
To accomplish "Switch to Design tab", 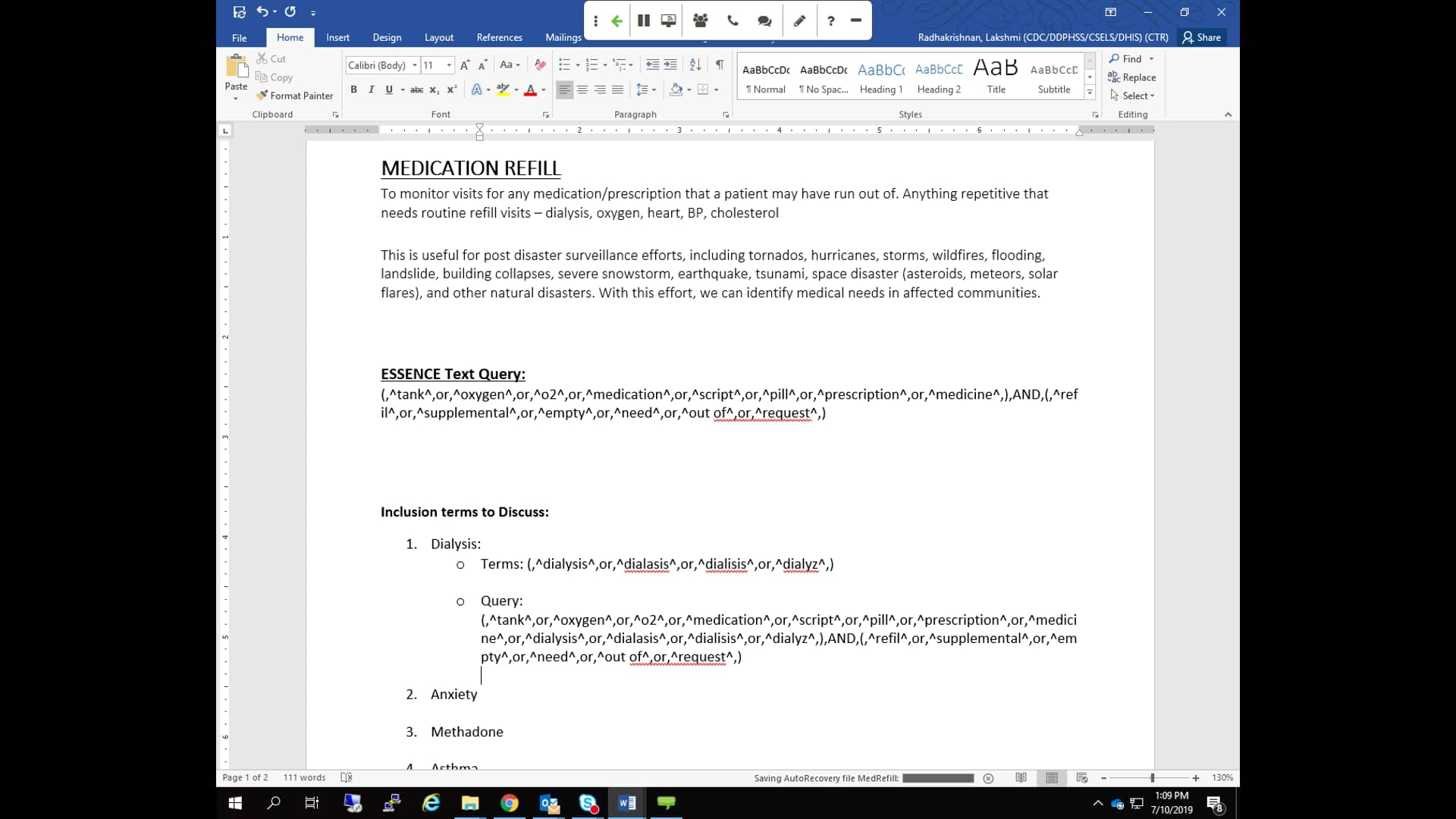I will pos(387,37).
